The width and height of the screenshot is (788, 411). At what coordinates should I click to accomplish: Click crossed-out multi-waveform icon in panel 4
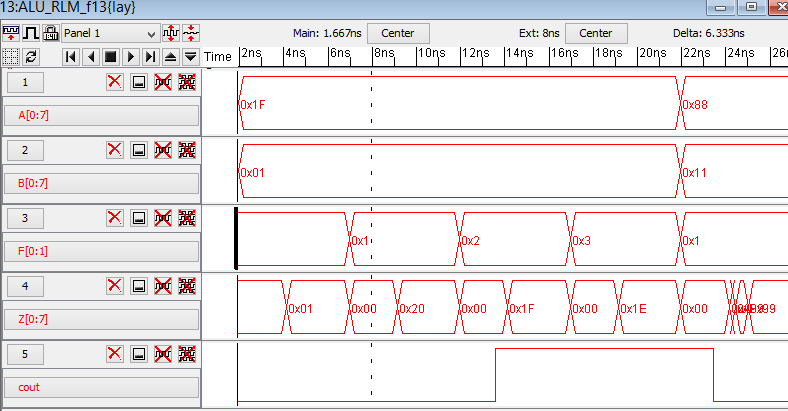[x=187, y=286]
